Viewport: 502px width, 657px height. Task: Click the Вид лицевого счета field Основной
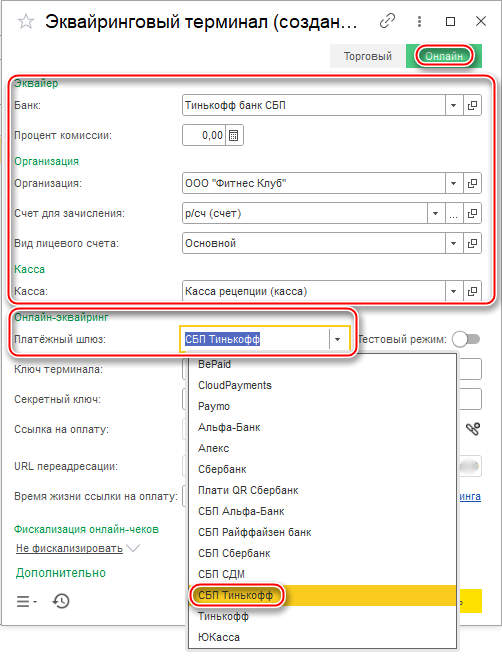pyautogui.click(x=313, y=243)
